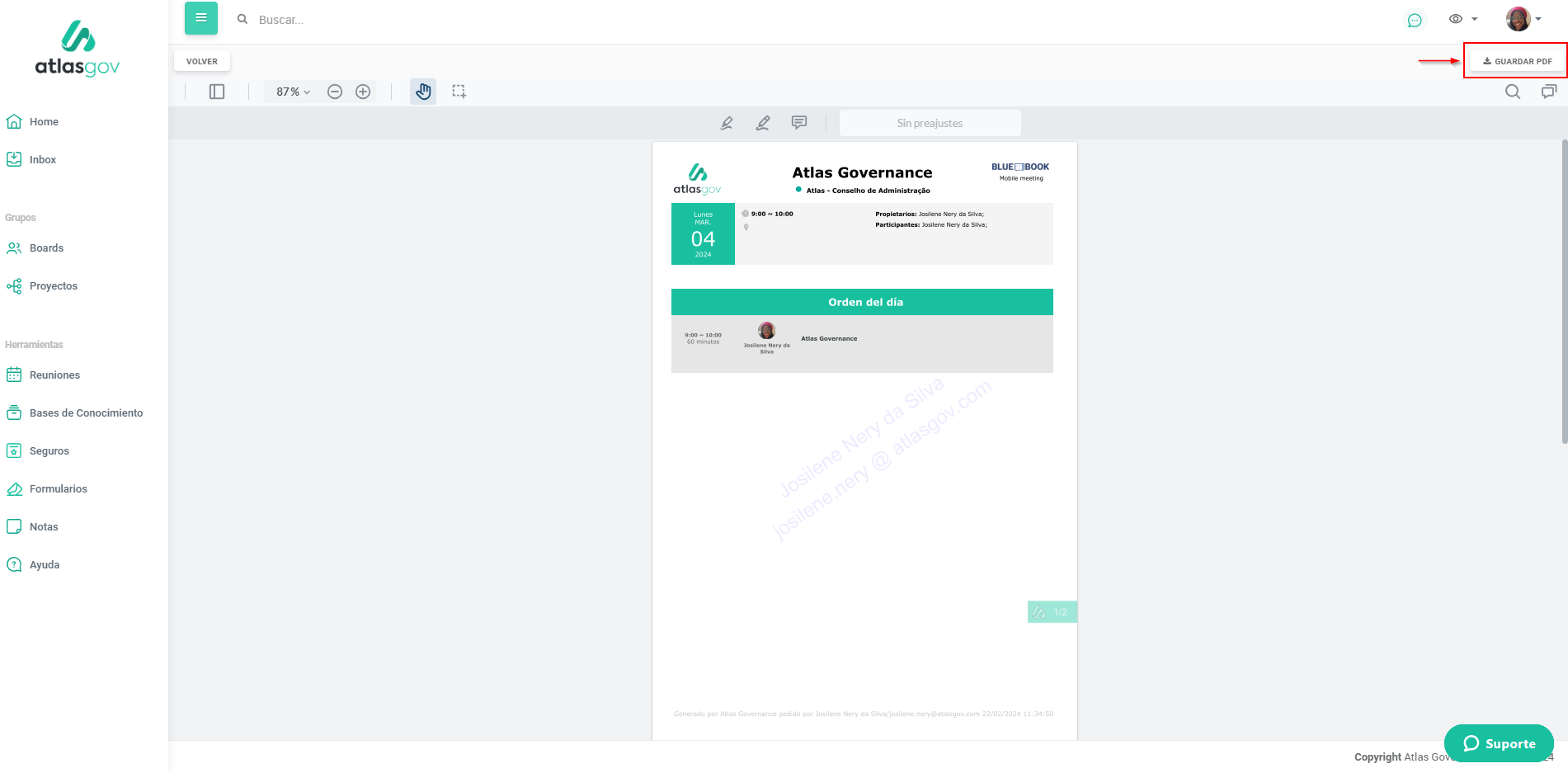Toggle the comments panel icon

(1549, 92)
